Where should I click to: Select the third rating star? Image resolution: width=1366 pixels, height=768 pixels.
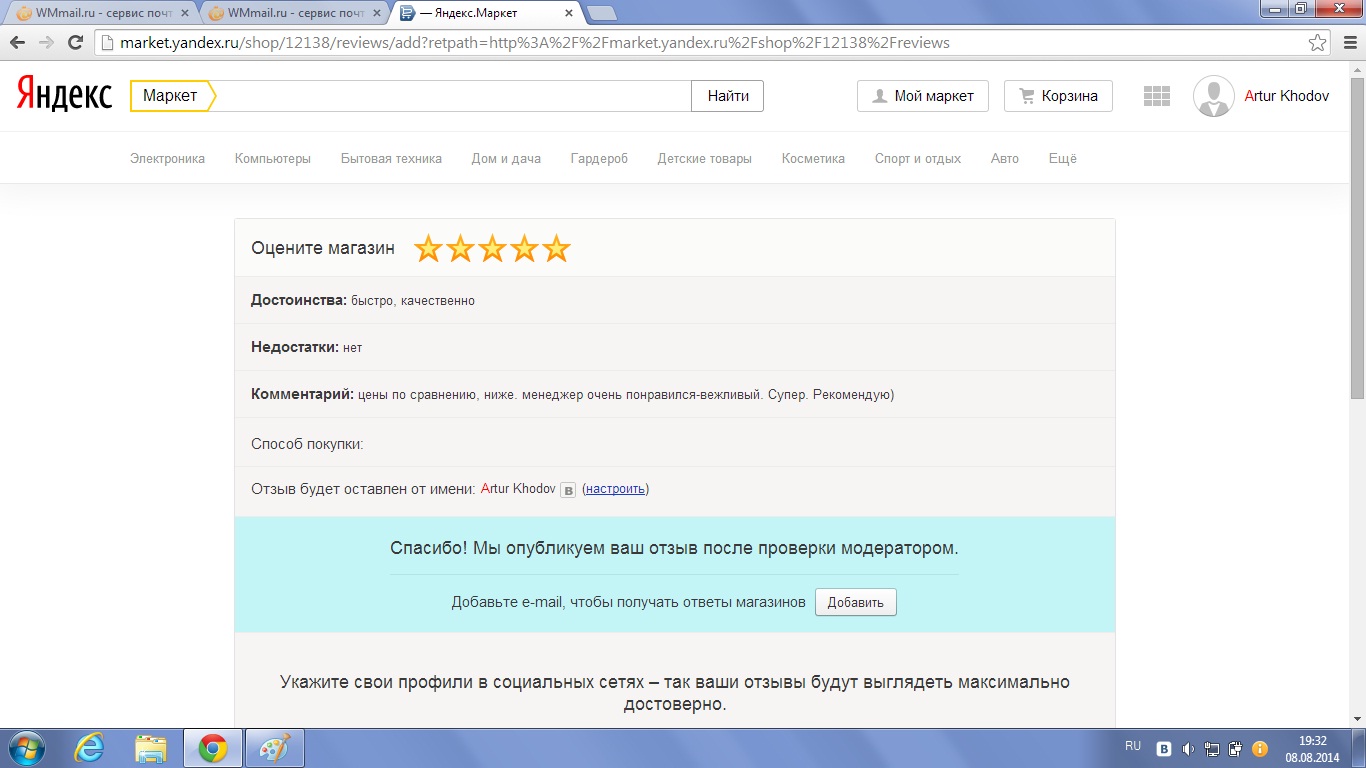click(492, 248)
